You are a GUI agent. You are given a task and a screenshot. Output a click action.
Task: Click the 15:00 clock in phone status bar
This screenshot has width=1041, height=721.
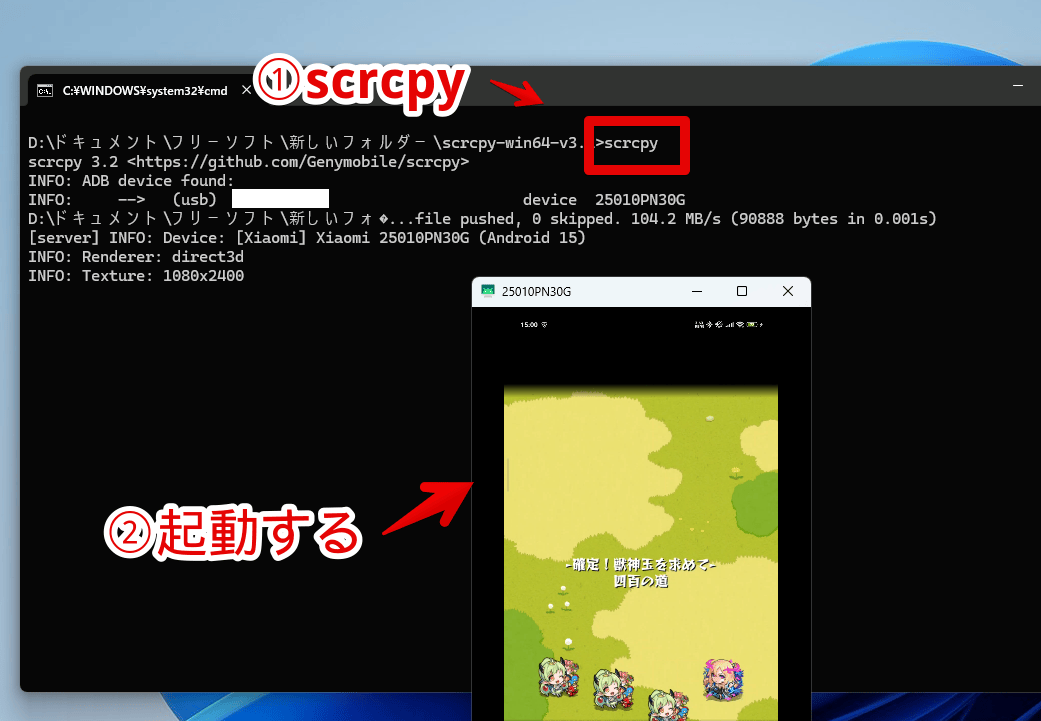(529, 325)
